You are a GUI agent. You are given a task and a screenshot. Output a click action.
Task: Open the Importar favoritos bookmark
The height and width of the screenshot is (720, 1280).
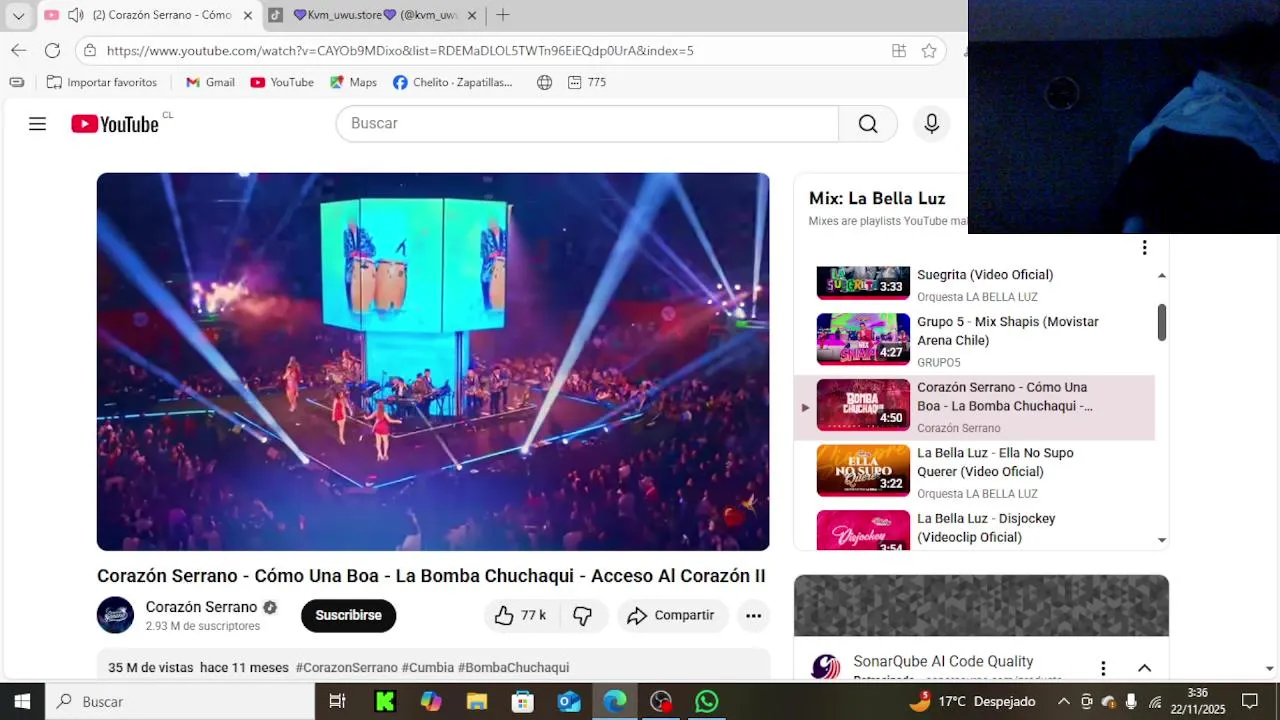(x=102, y=82)
